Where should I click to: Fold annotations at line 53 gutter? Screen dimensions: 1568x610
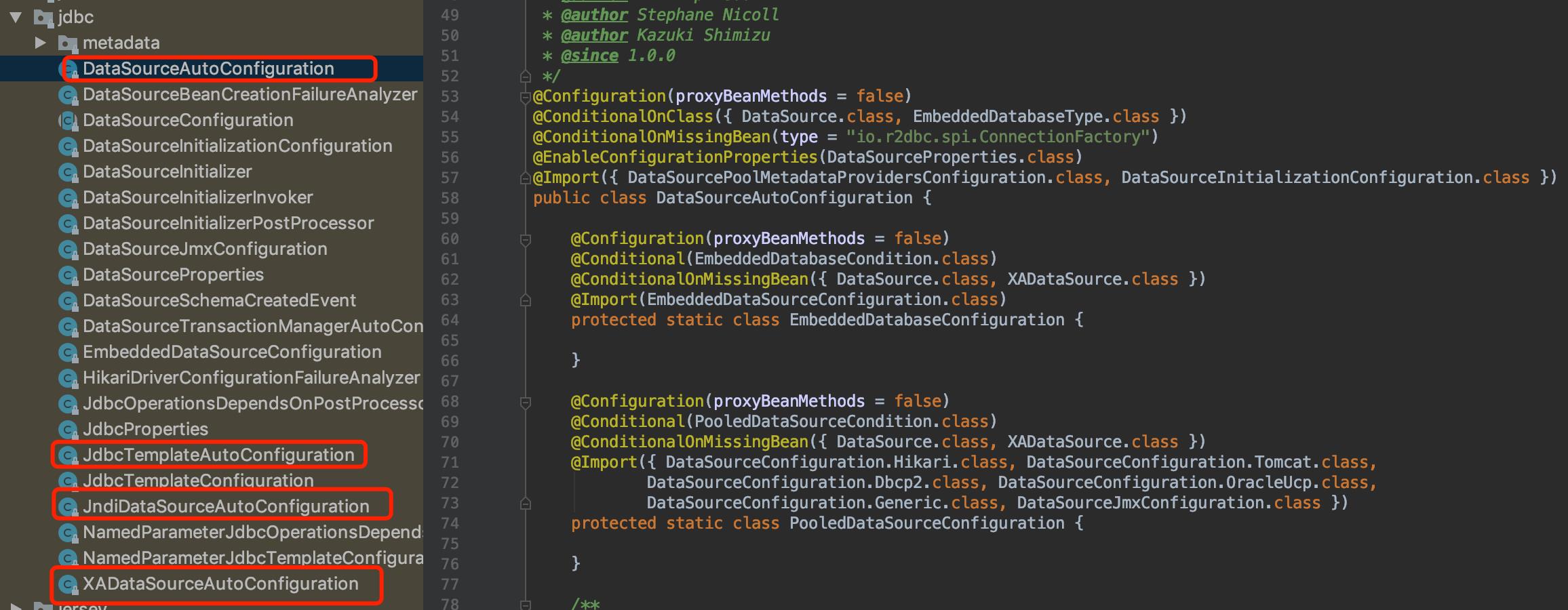(525, 96)
